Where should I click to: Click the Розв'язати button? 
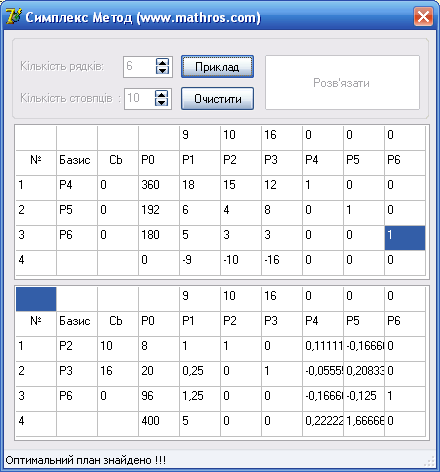342,82
